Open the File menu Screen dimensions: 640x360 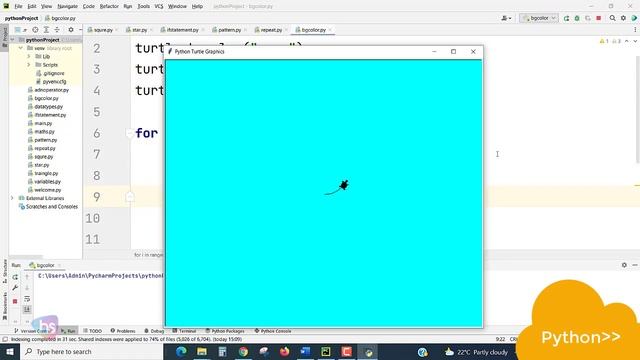tap(18, 7)
